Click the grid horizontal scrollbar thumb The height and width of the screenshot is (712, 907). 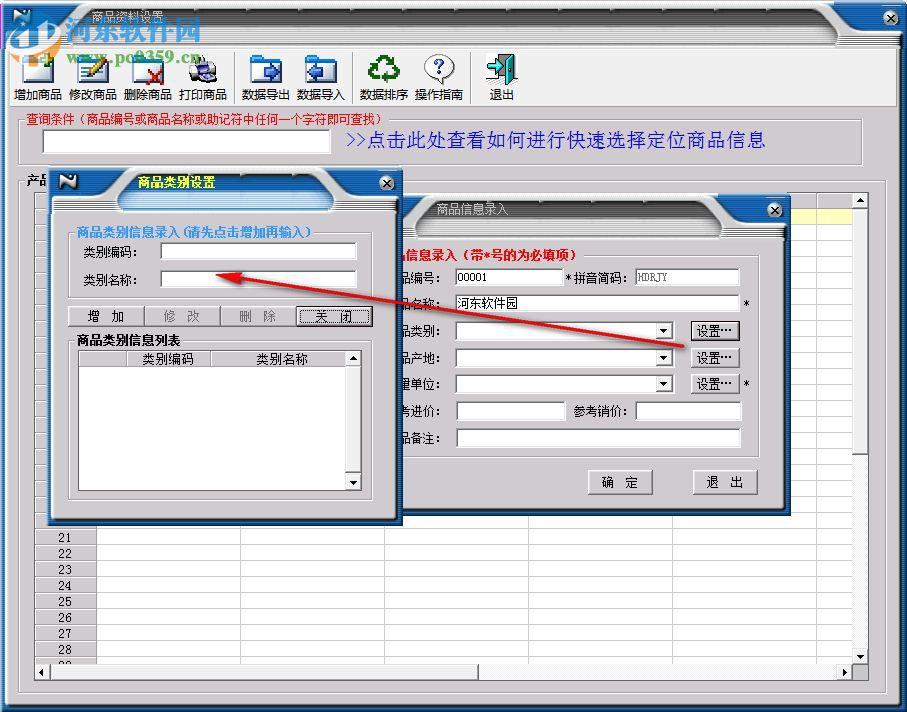click(264, 672)
